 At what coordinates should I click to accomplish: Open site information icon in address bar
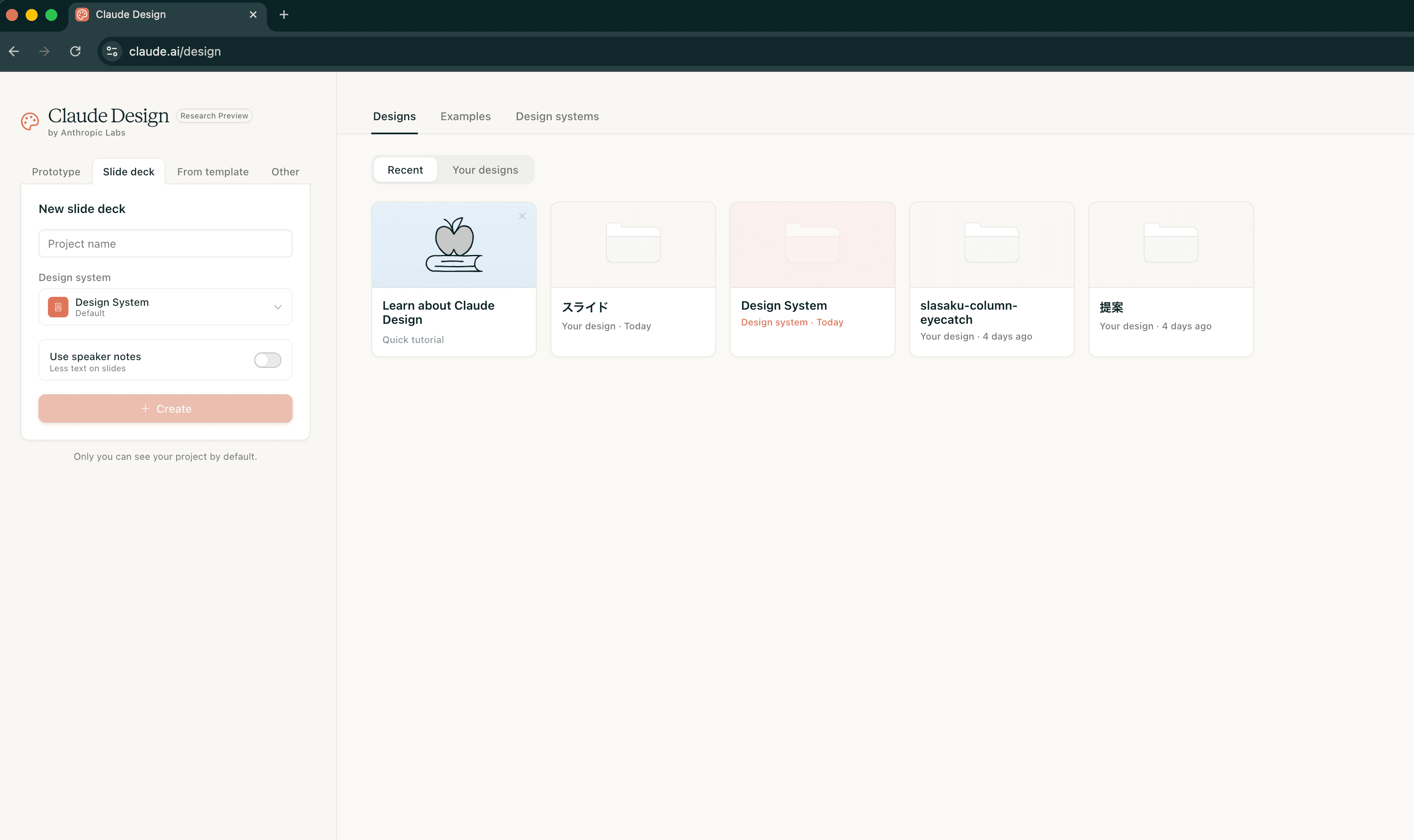pos(112,51)
